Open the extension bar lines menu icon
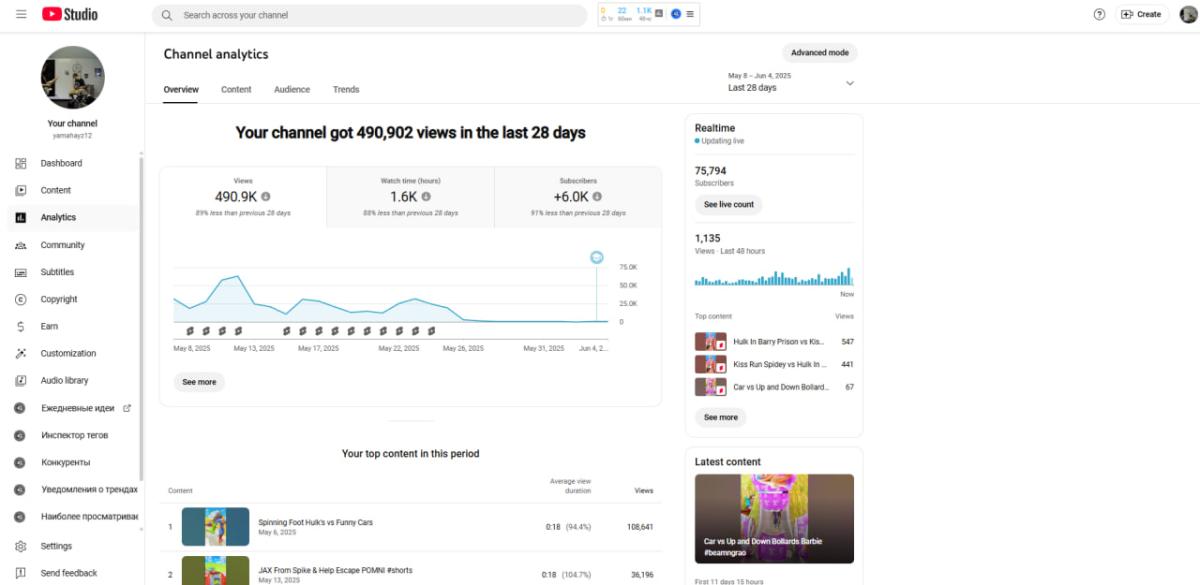The width and height of the screenshot is (1200, 585). (690, 14)
